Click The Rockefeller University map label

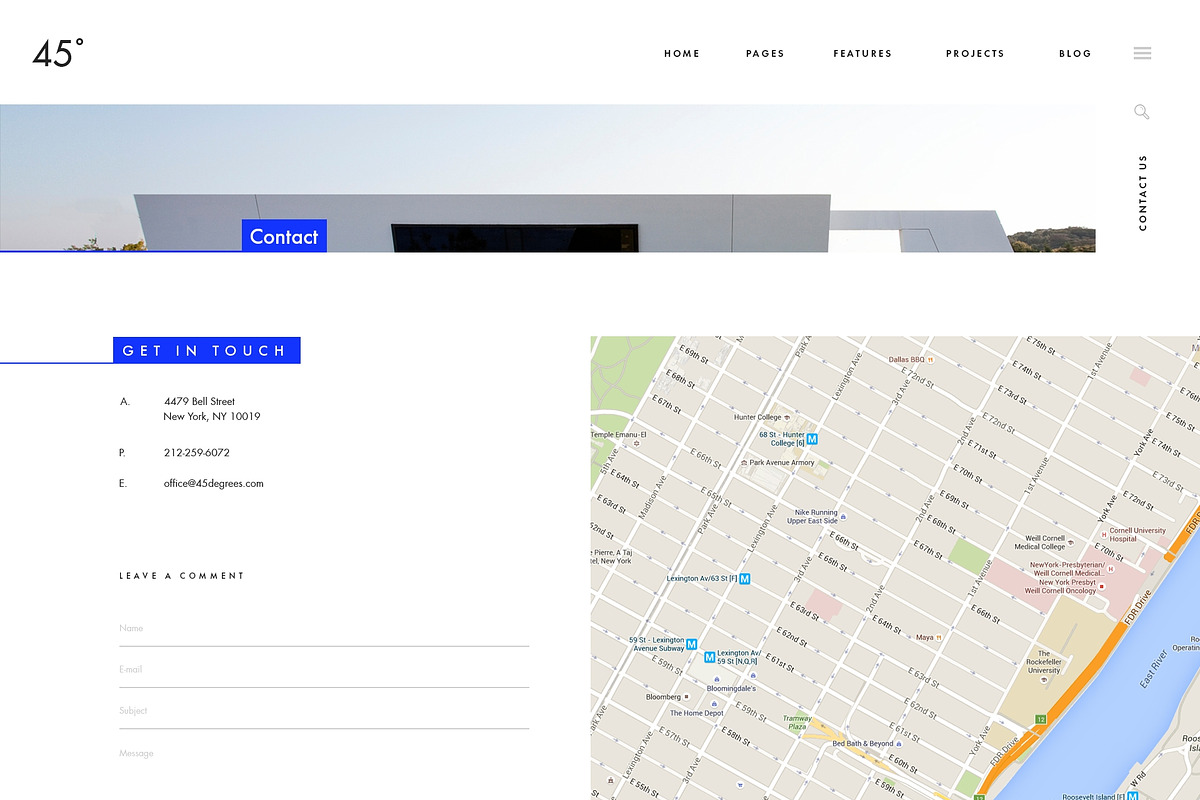pos(1044,662)
